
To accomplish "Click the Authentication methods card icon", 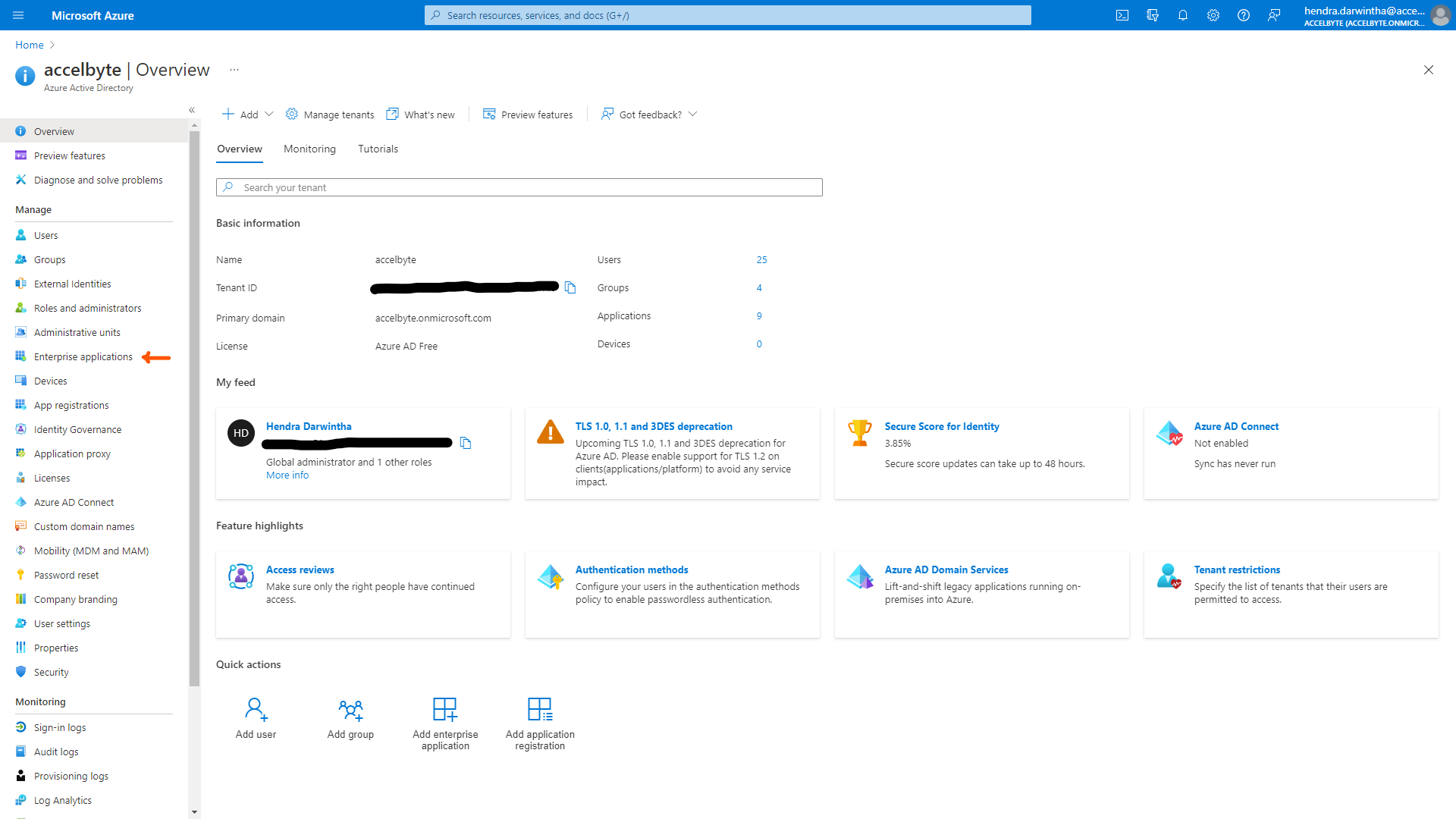I will tap(551, 576).
